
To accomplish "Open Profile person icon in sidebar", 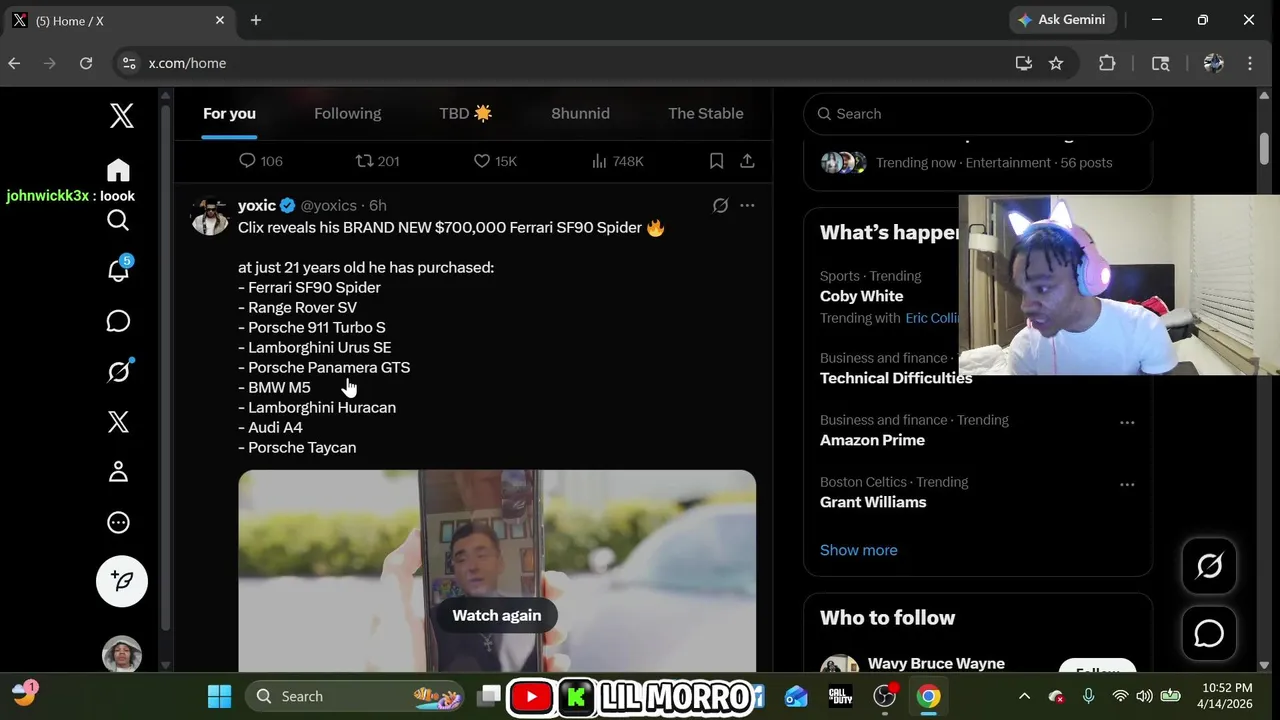I will (118, 472).
